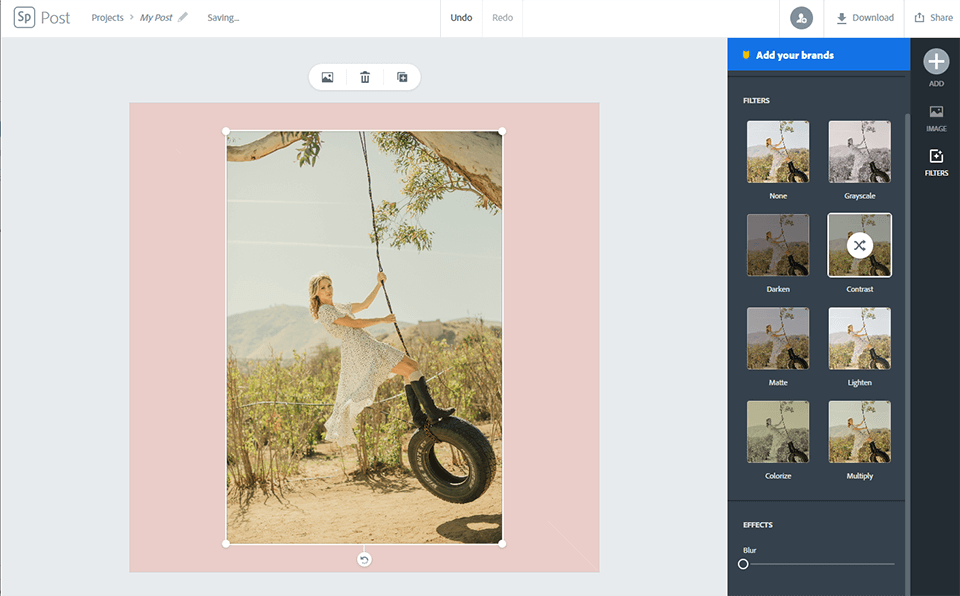The height and width of the screenshot is (596, 960).
Task: Click the Add your brands banner
Action: pos(819,55)
